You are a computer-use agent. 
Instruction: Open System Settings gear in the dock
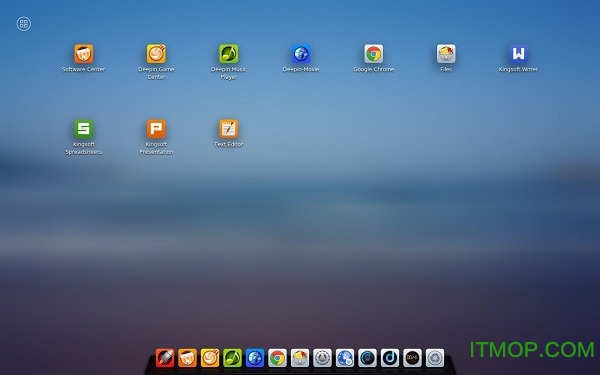(x=323, y=358)
